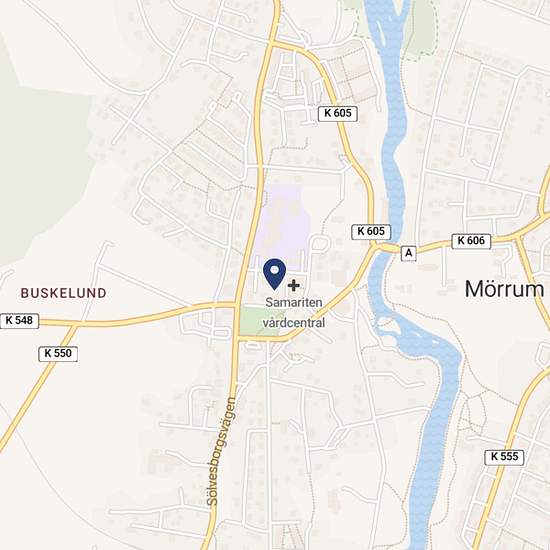This screenshot has width=550, height=550.
Task: Click the K 606 road shield
Action: [471, 241]
